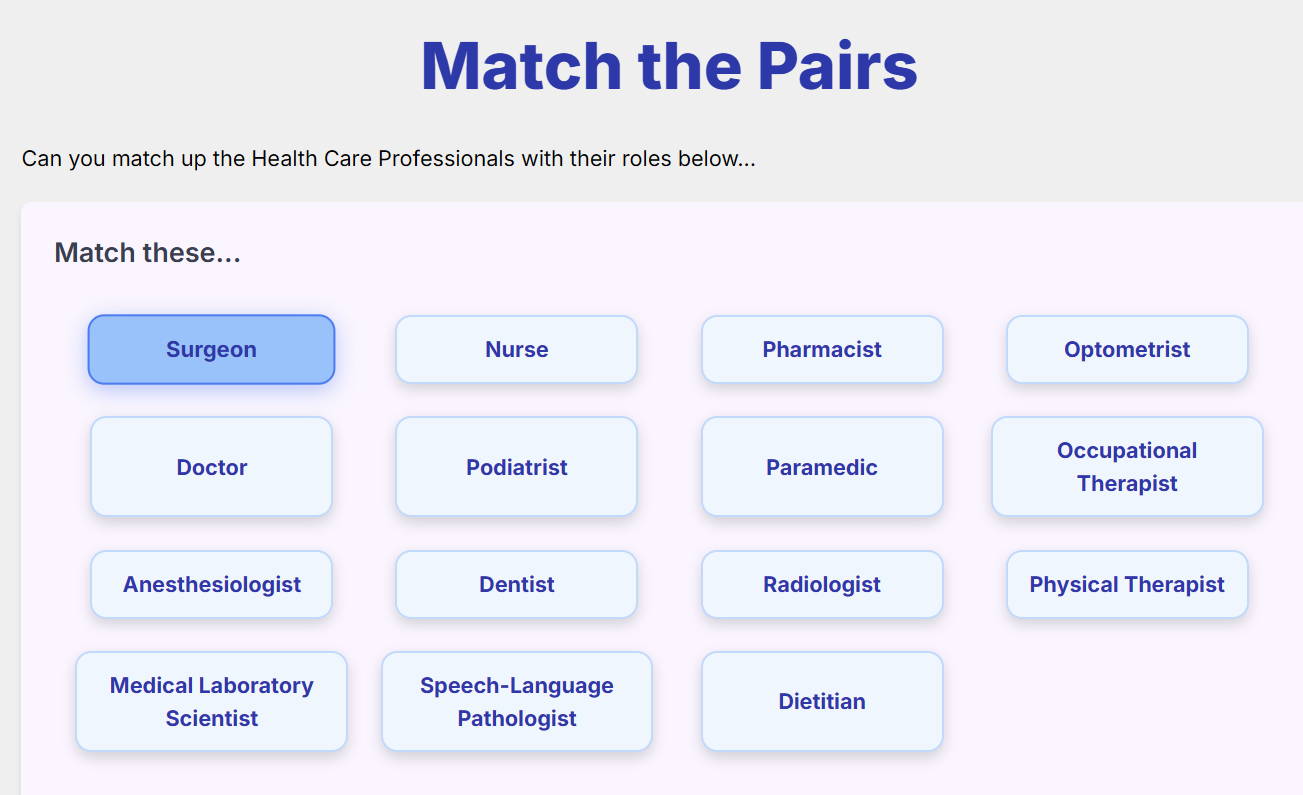Image resolution: width=1303 pixels, height=795 pixels.
Task: Select the Dentist card
Action: pyautogui.click(x=517, y=584)
